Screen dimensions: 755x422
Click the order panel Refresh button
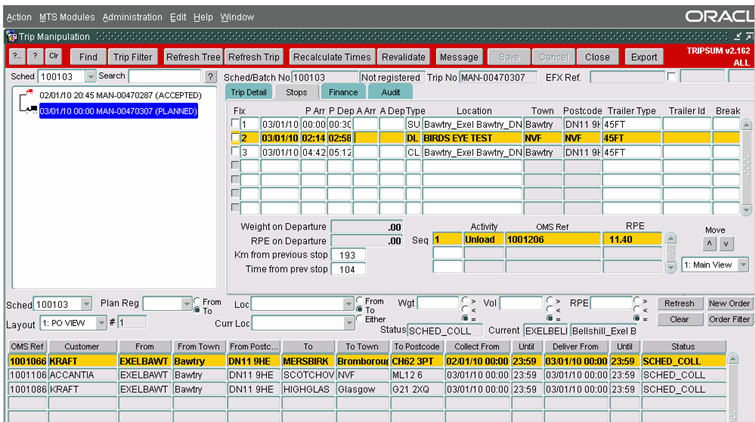(679, 303)
